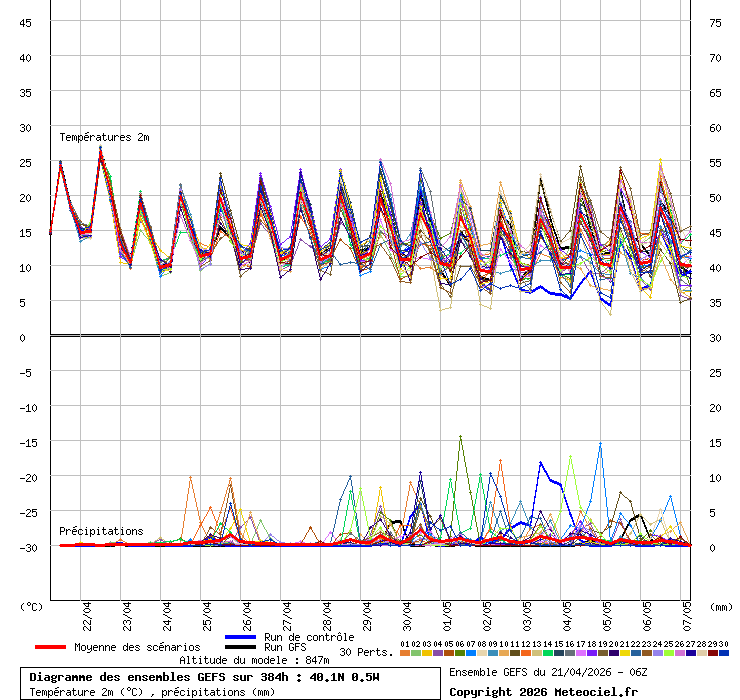
Task: Select perturbation 01 orange swatch
Action: point(405,653)
